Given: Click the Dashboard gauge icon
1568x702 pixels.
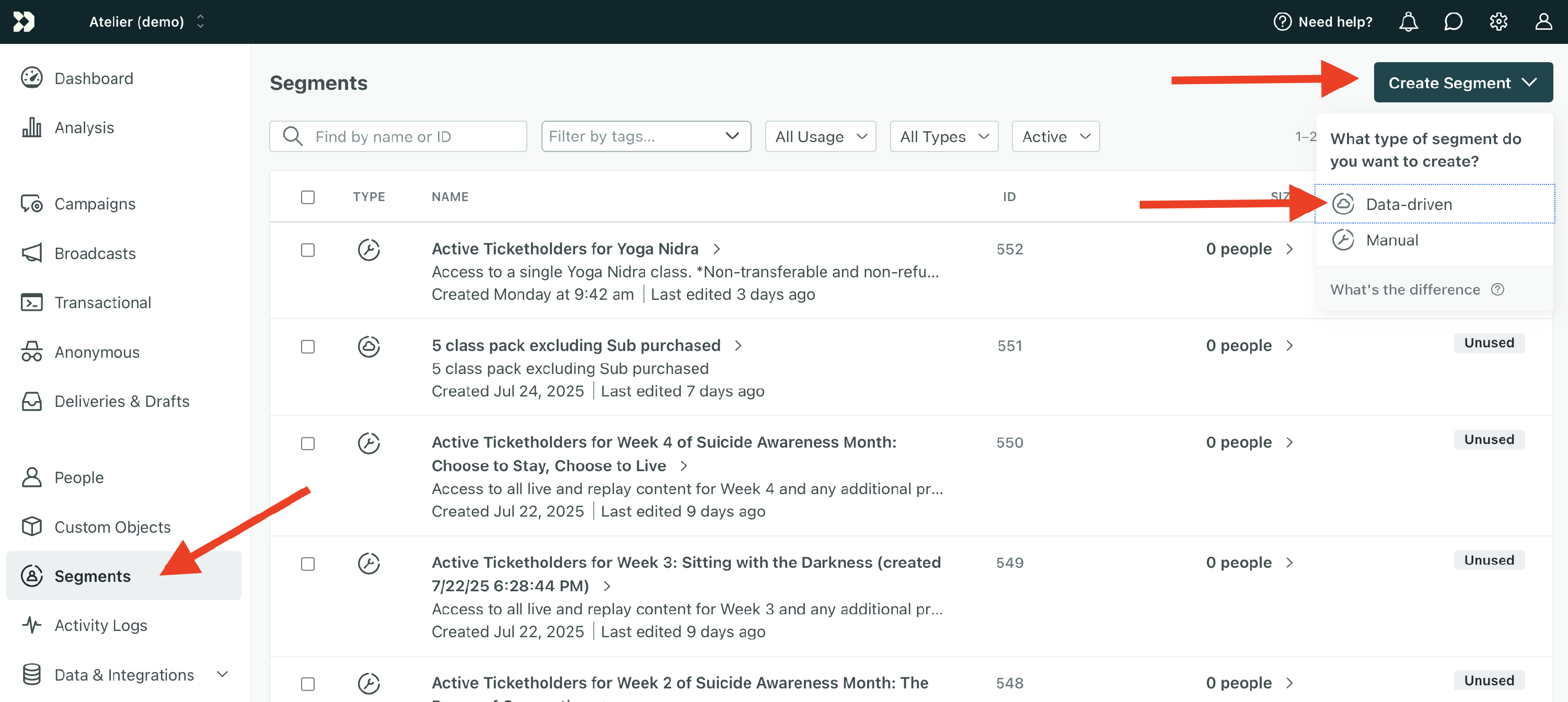Looking at the screenshot, I should point(32,78).
